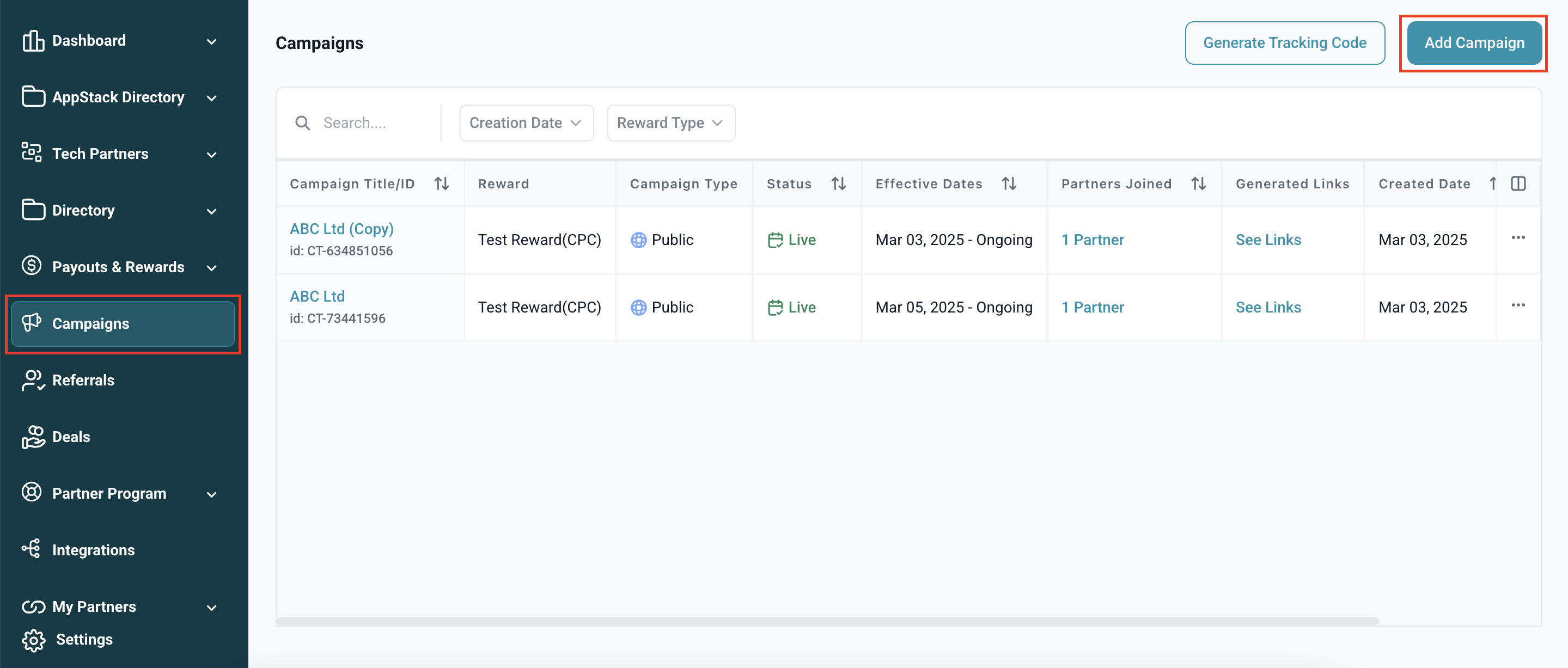Open the three-dot menu for ABC Ltd row
1568x668 pixels.
pos(1518,305)
